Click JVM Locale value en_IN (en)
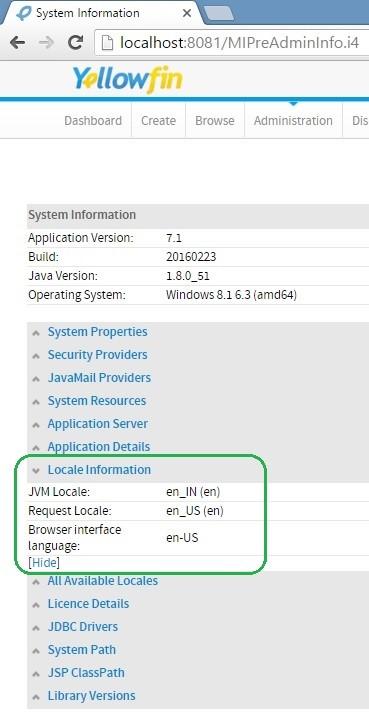 coord(193,492)
